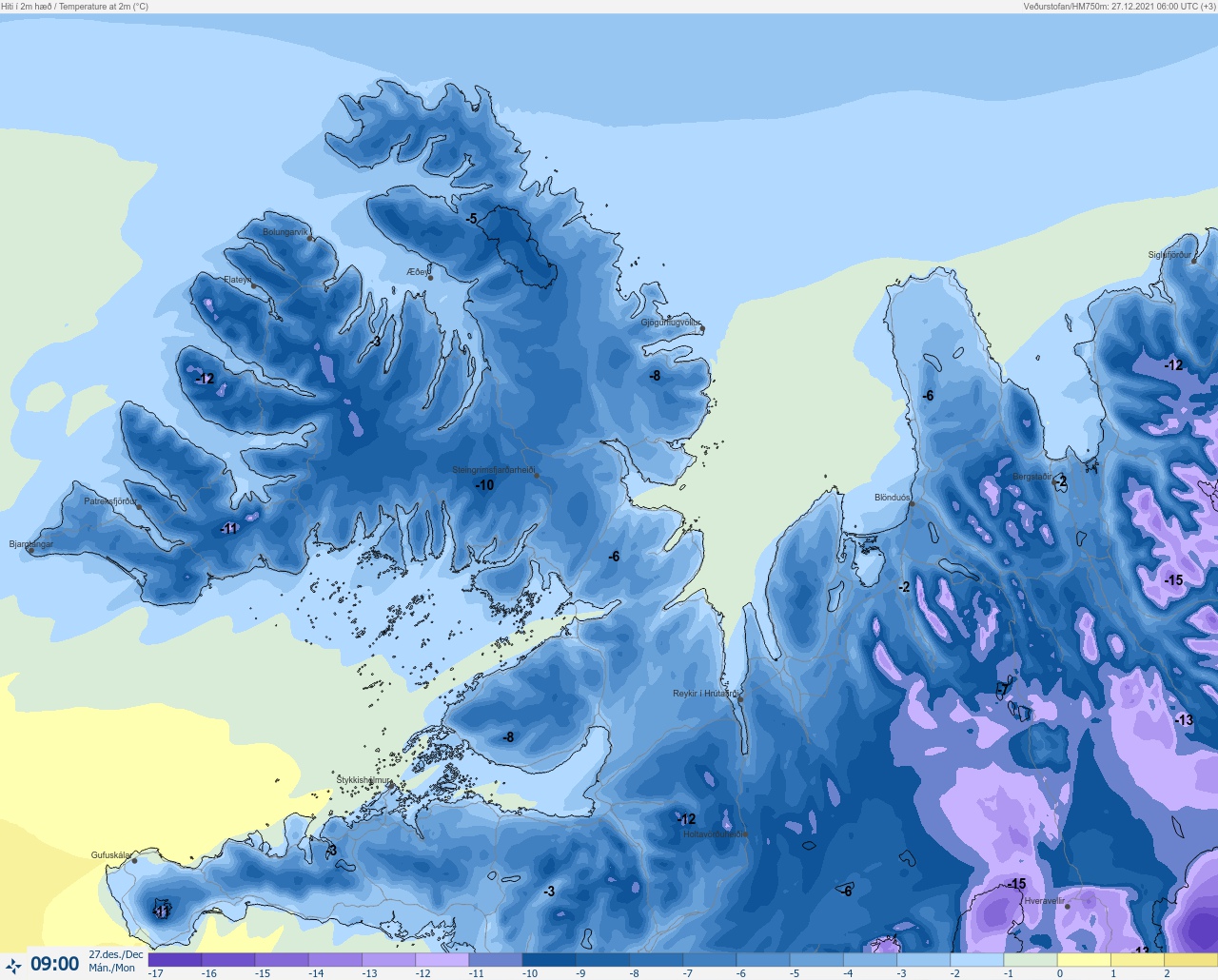
Task: Click the Veðurstofan/HM750m model run header text
Action: (x=1120, y=7)
